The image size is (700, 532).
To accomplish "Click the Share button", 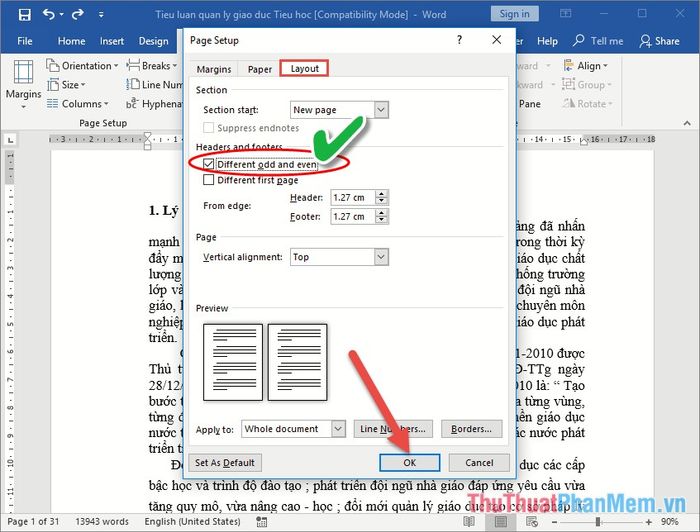I will [659, 41].
